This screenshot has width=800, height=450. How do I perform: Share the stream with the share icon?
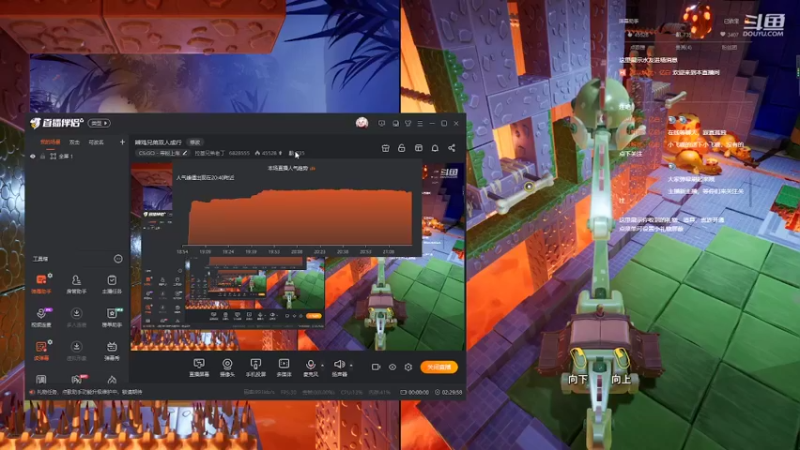(x=452, y=148)
